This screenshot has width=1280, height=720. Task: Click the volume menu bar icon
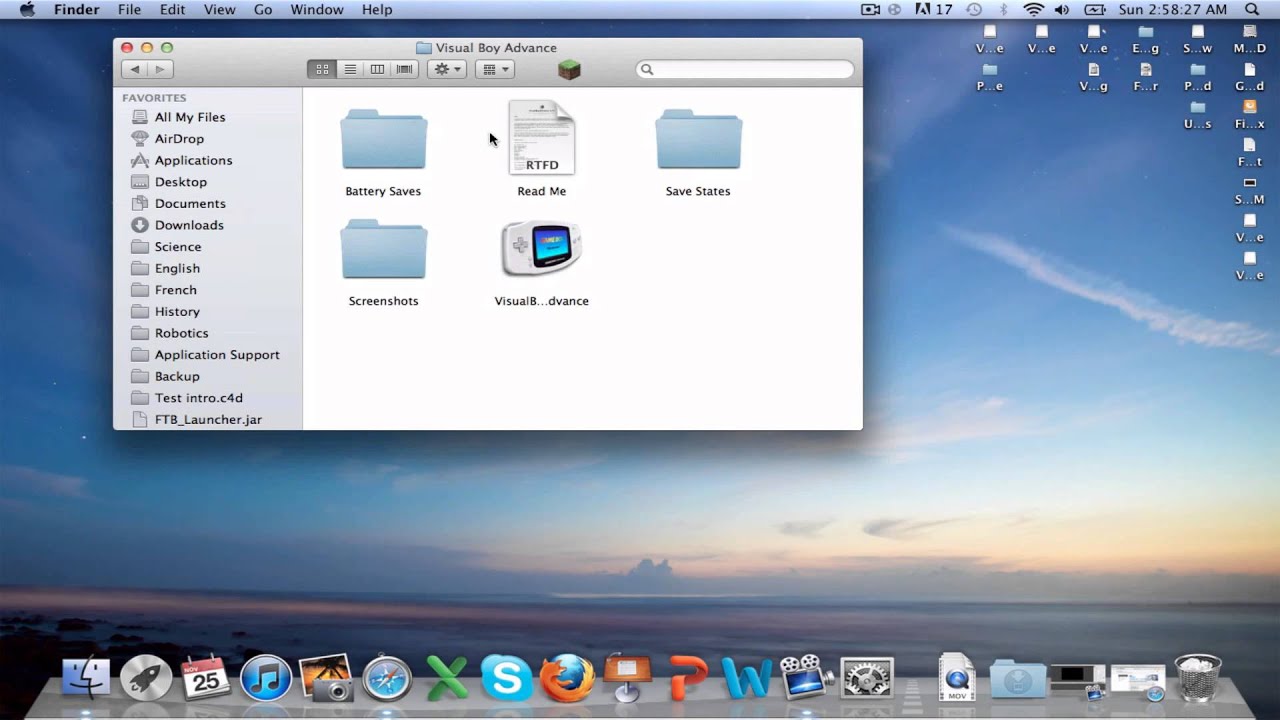click(1062, 9)
